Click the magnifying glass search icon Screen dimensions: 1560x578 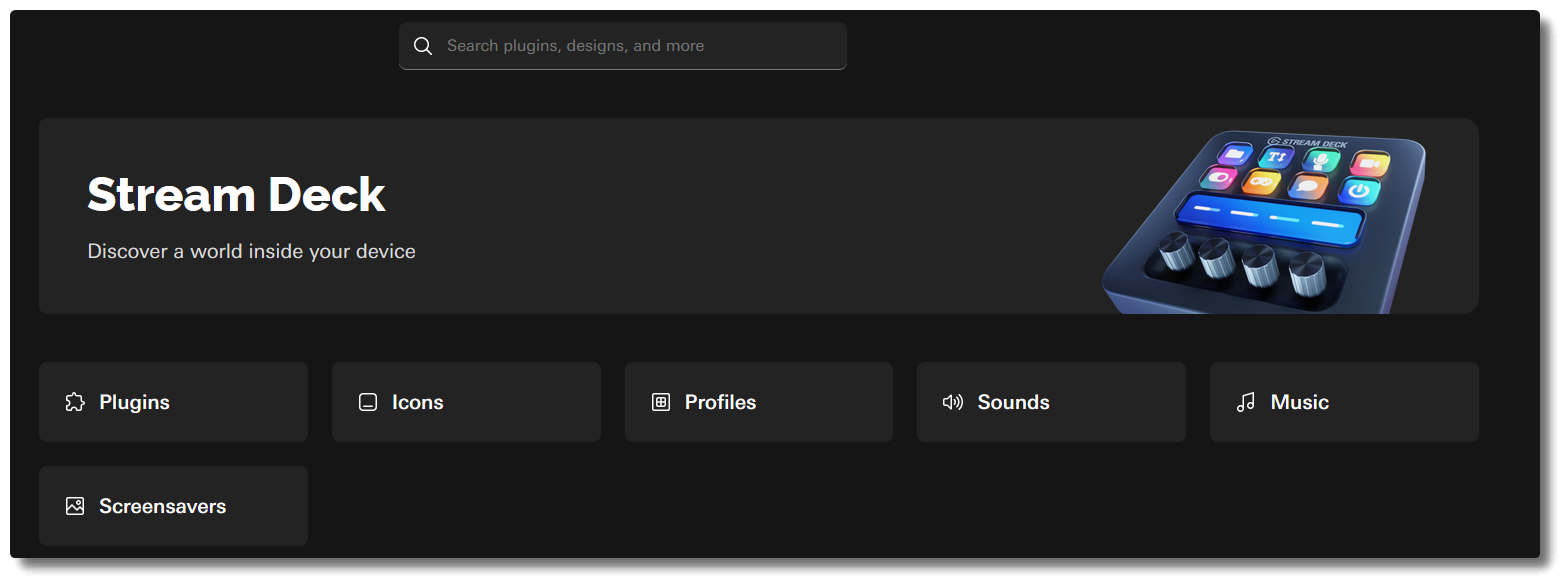422,45
